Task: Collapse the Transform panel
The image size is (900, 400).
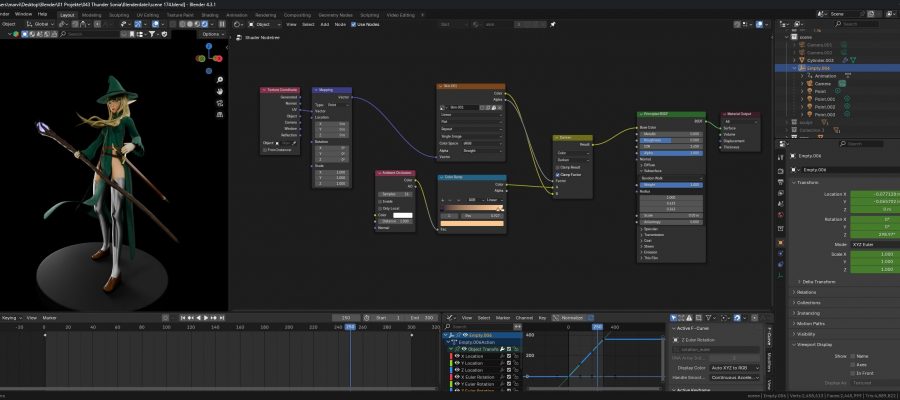Action: tap(806, 182)
